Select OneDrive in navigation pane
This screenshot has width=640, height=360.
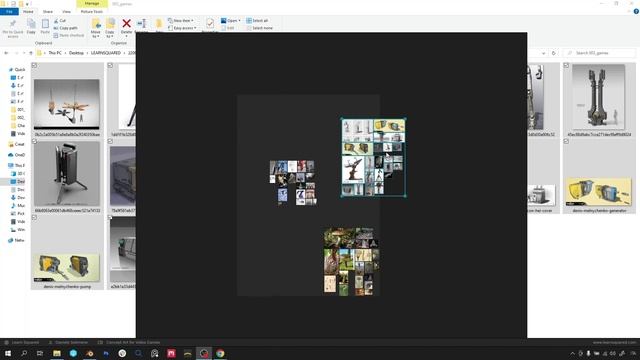pos(17,155)
